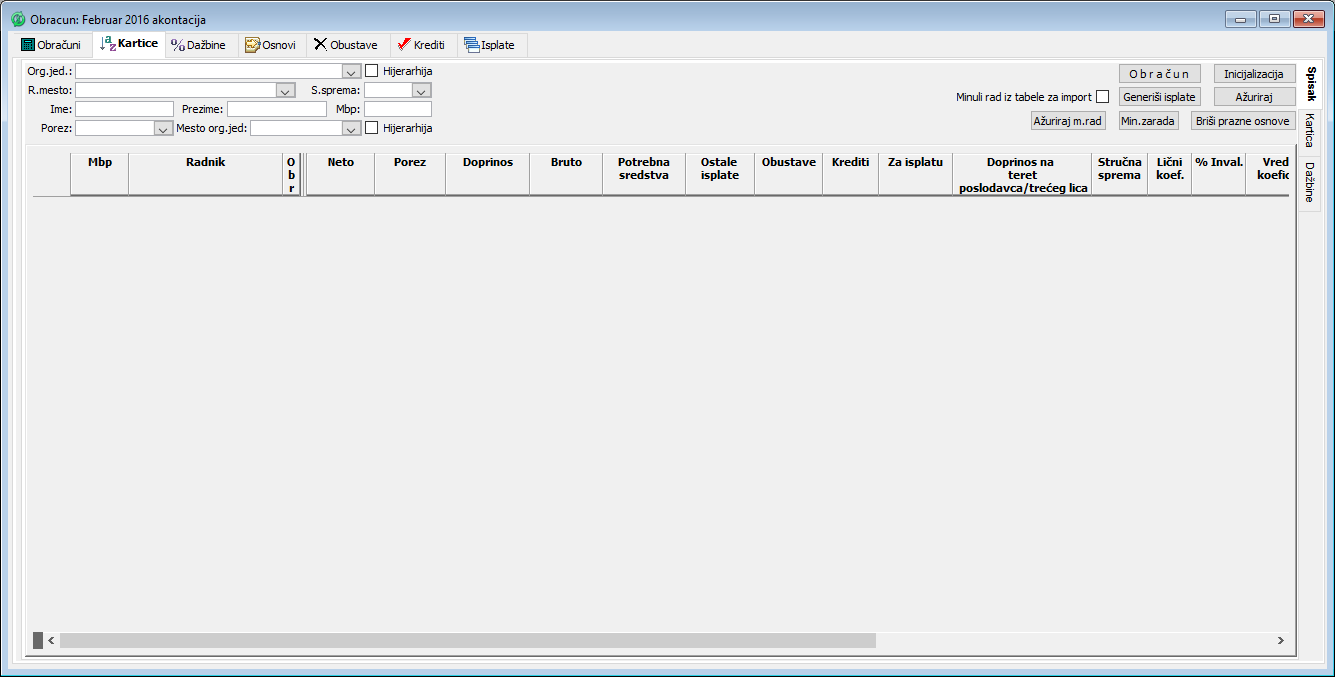Expand the R.mesto dropdown

pos(286,91)
